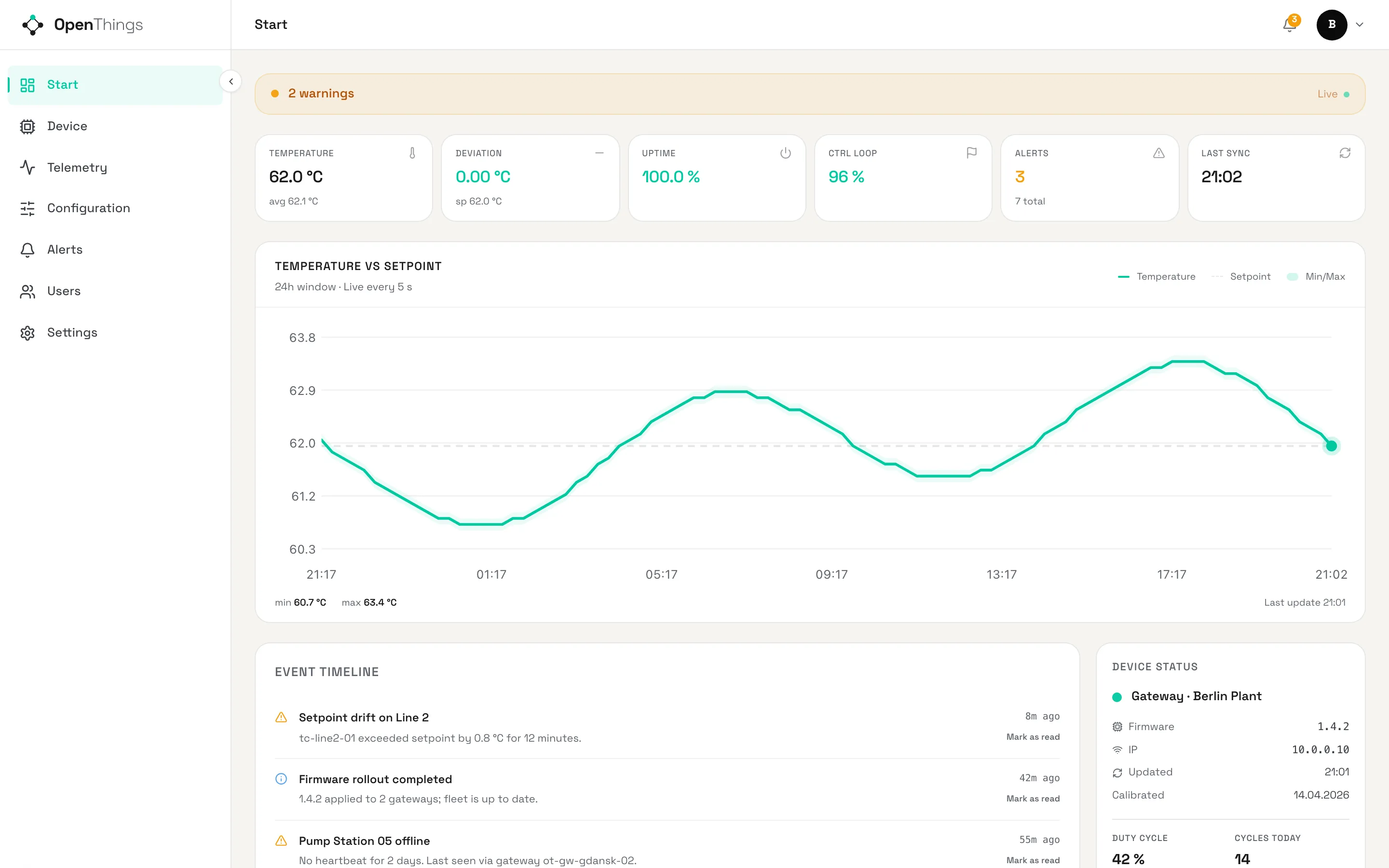Click the 62.0 °C temperature value
This screenshot has width=1389, height=868.
(x=296, y=177)
